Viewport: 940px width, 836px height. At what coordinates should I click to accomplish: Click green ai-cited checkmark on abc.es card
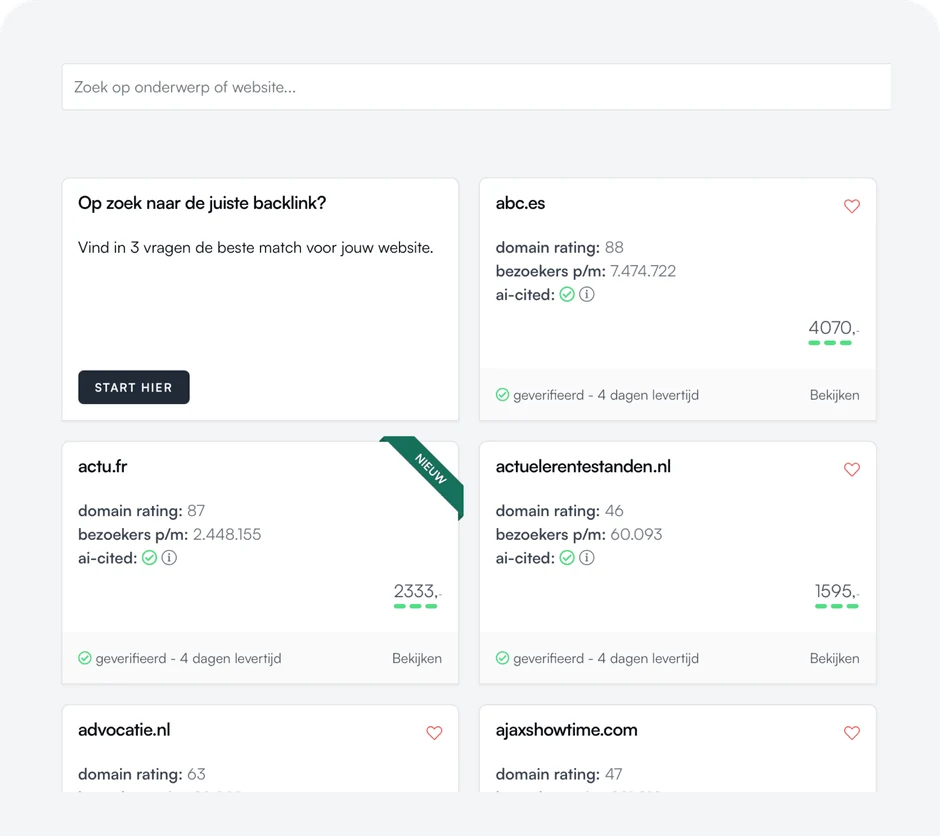(x=567, y=294)
